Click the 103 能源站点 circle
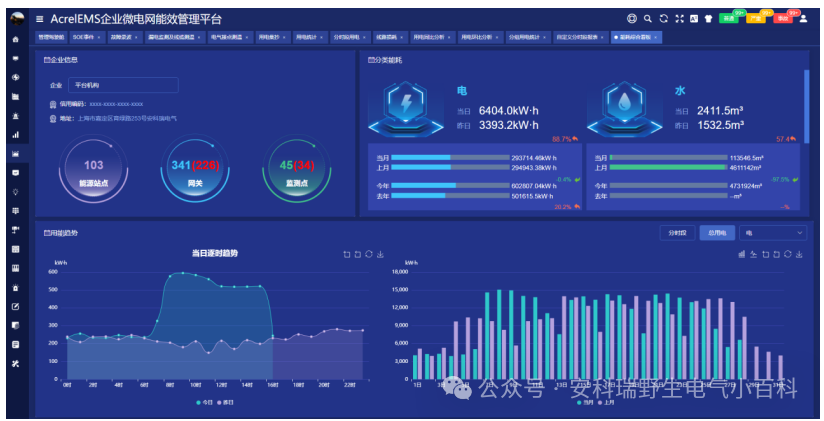The width and height of the screenshot is (824, 421). 94,169
